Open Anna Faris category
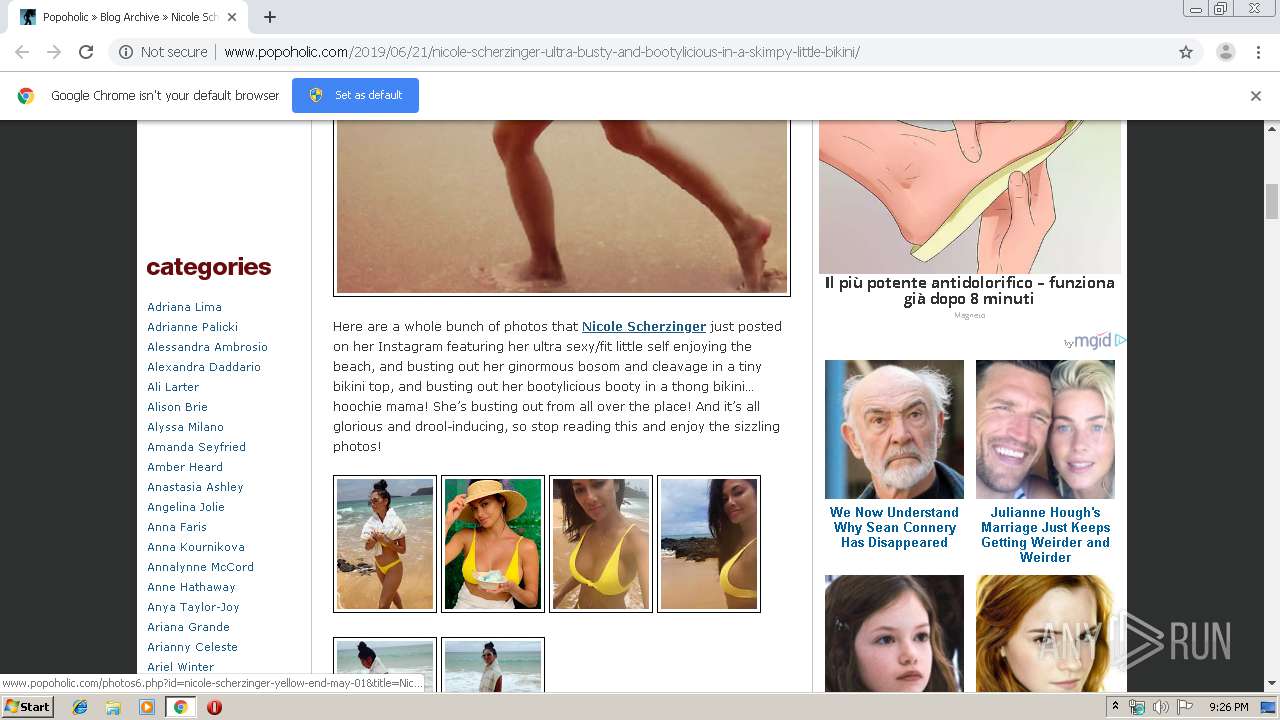Image resolution: width=1280 pixels, height=720 pixels. coord(177,527)
